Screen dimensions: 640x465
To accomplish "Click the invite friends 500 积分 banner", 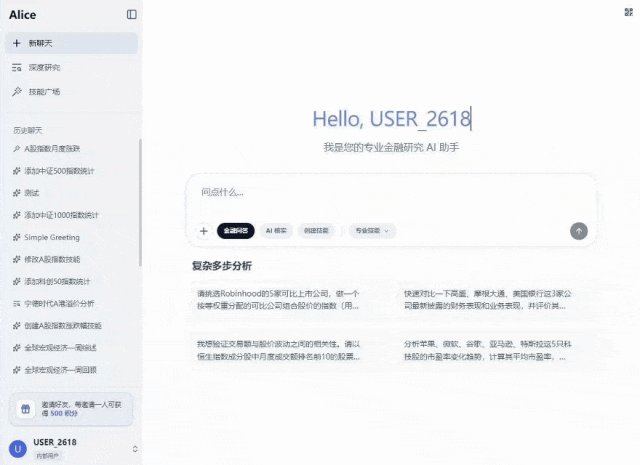I will point(71,409).
